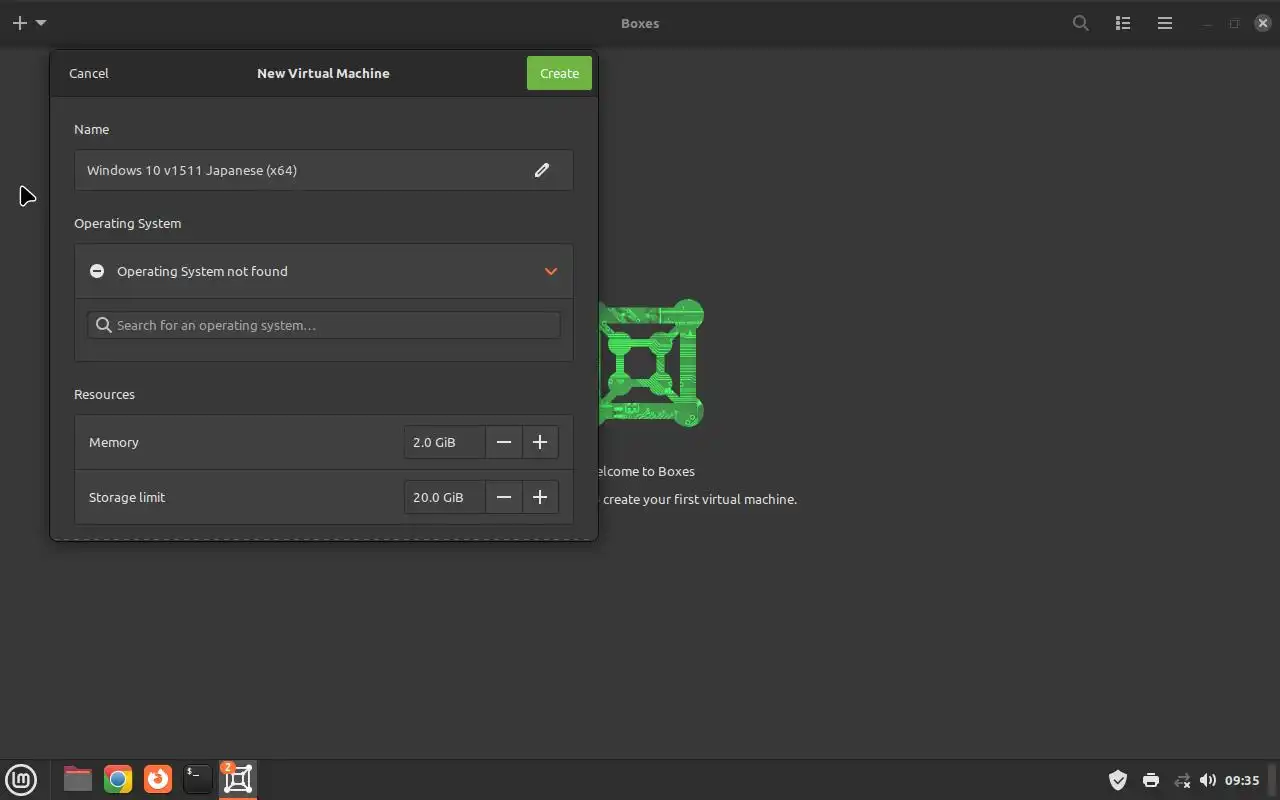The height and width of the screenshot is (800, 1280).
Task: Click the Windows 10 v1511 Japanese name field
Action: [x=323, y=170]
